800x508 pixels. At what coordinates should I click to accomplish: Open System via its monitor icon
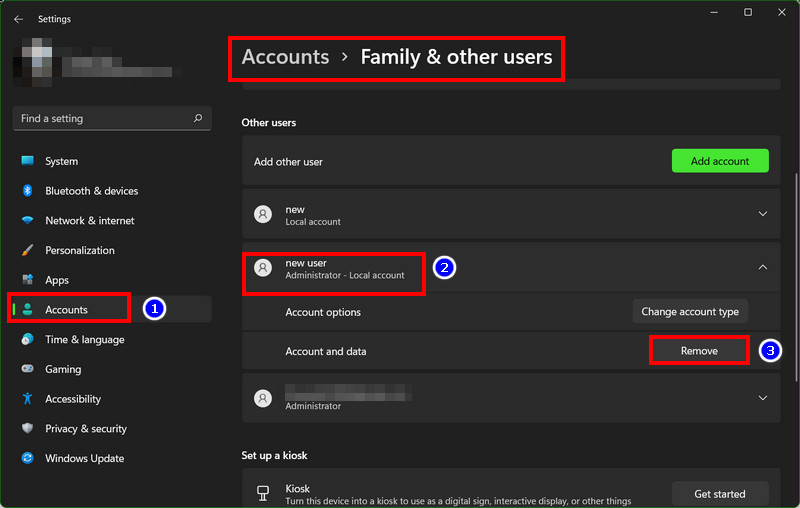(x=28, y=161)
